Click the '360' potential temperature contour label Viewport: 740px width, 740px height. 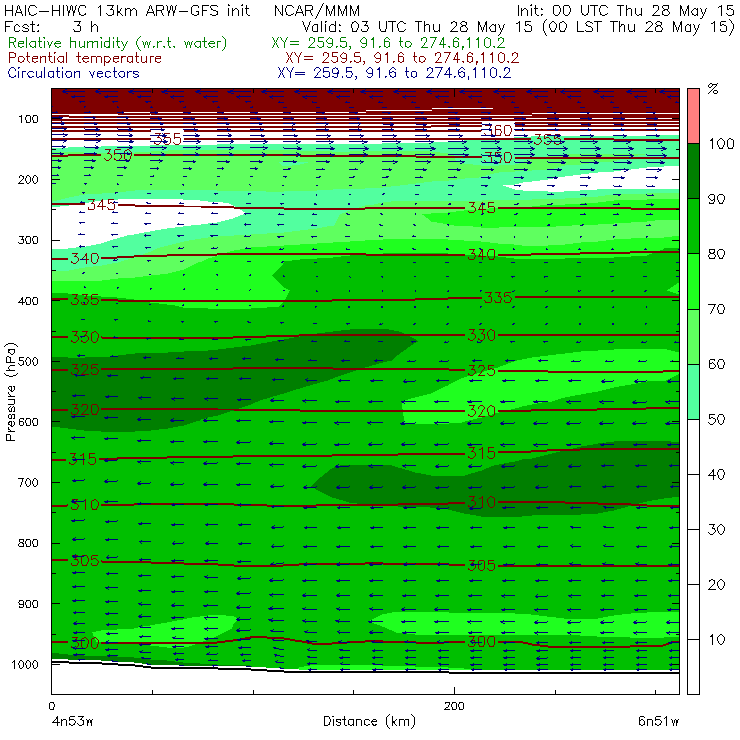pyautogui.click(x=497, y=131)
